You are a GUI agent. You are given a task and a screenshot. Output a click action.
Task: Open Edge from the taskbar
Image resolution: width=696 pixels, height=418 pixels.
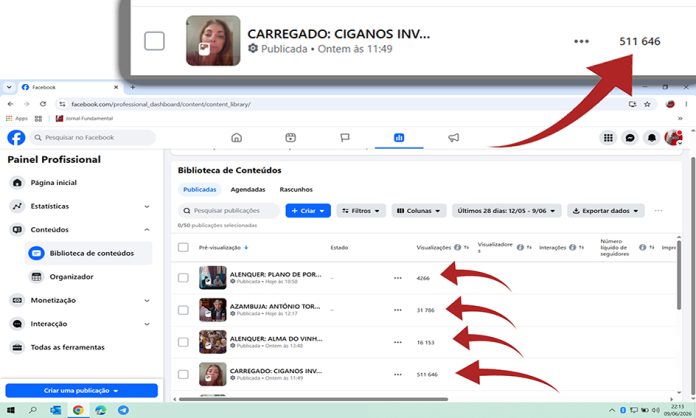pos(101,410)
